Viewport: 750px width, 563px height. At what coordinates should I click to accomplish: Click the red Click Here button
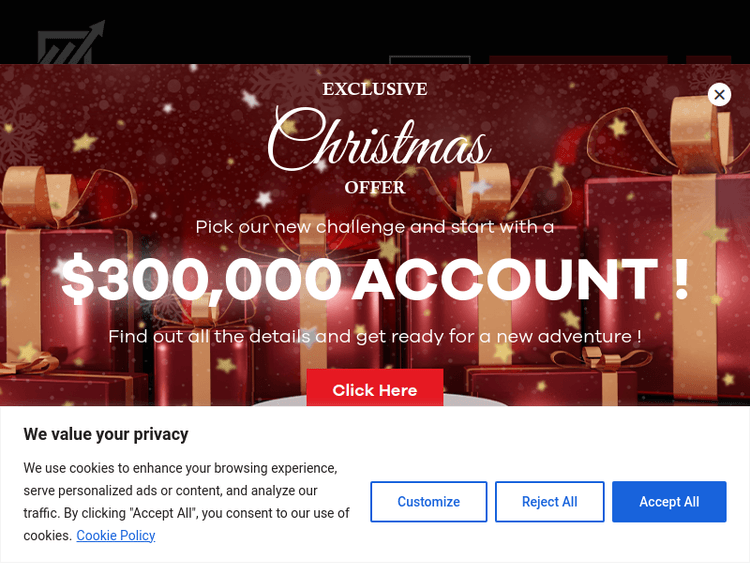[375, 389]
